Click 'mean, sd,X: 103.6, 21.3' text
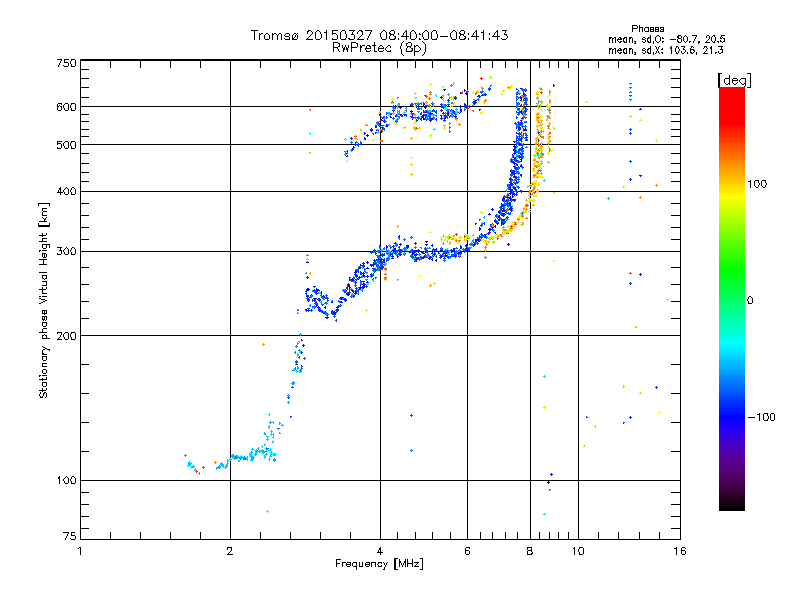Image resolution: width=800 pixels, height=600 pixels. 665,51
